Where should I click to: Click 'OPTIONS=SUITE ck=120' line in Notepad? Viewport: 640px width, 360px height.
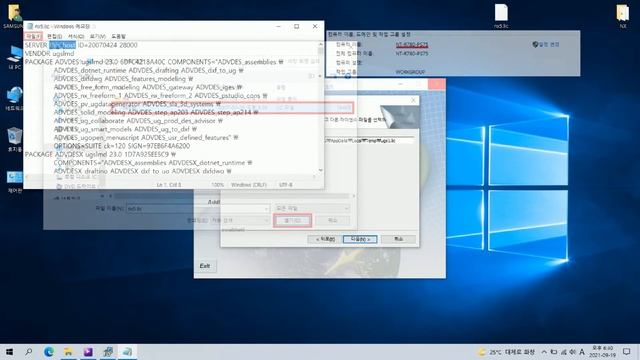pyautogui.click(x=122, y=146)
